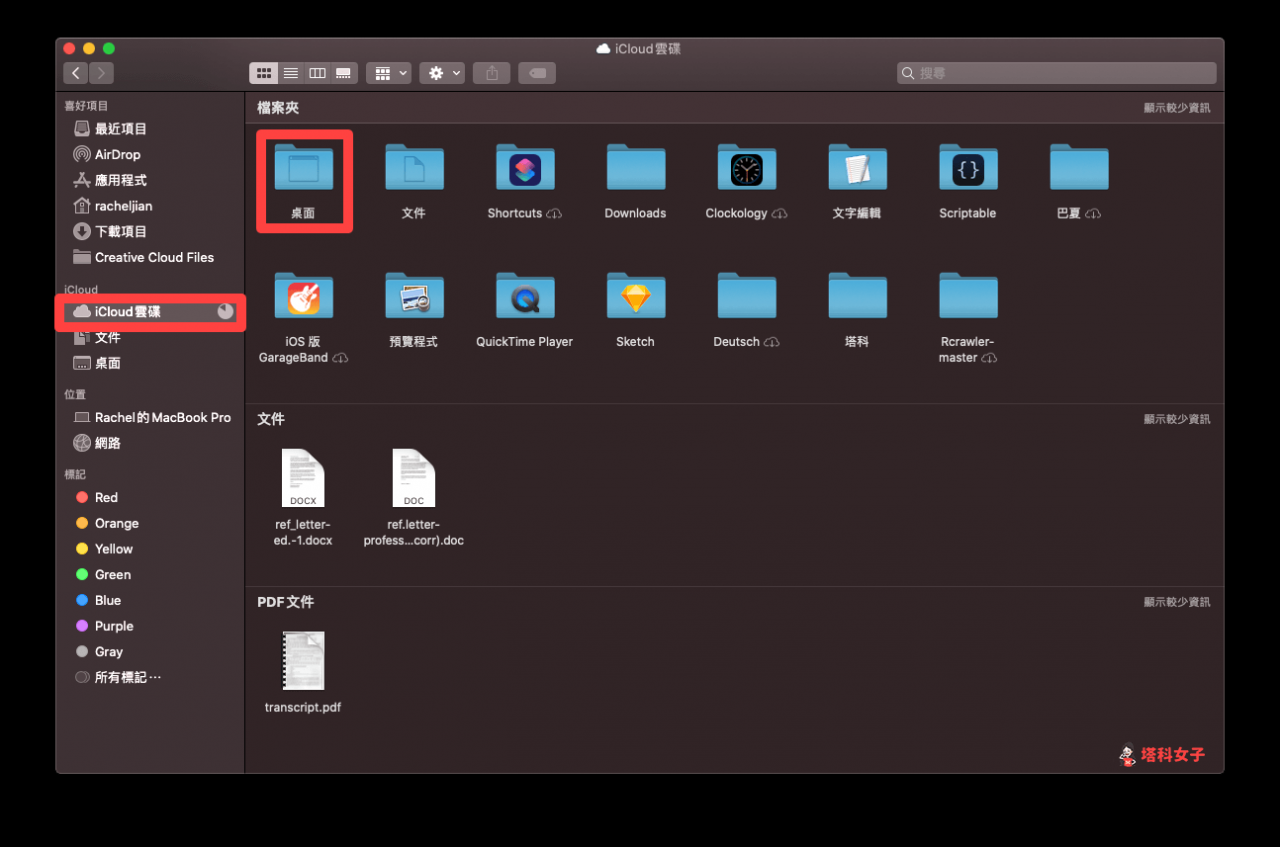Click 顯示較少資訊 for the PDF文件 section
This screenshot has width=1280, height=847.
pyautogui.click(x=1177, y=602)
